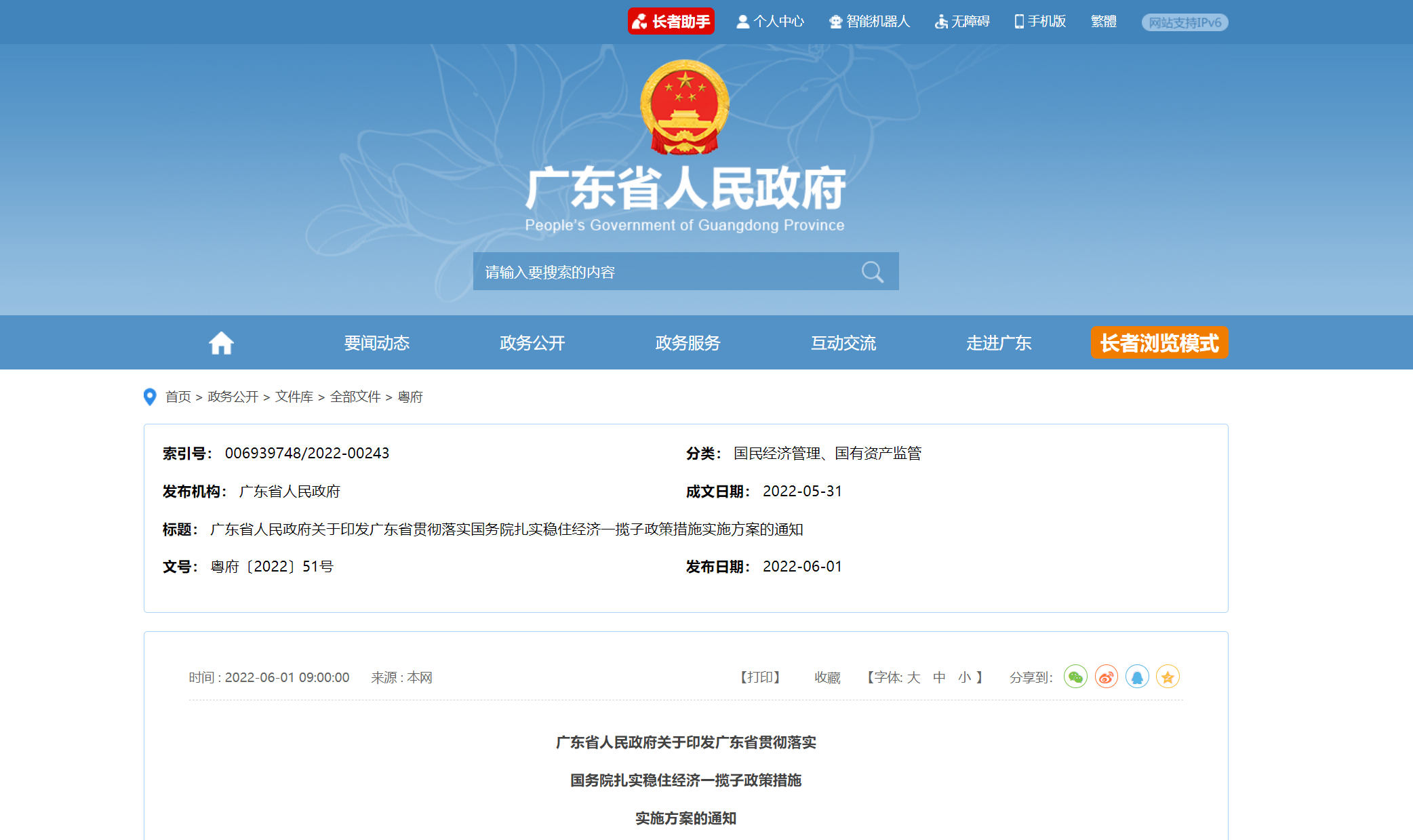
Task: Share the article to QQ
Action: [x=1136, y=676]
